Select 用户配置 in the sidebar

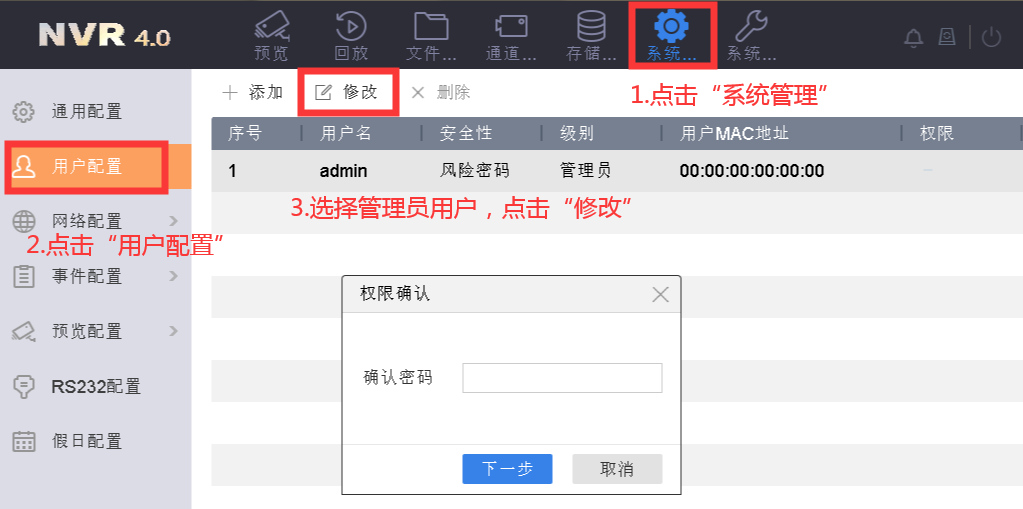tap(86, 166)
